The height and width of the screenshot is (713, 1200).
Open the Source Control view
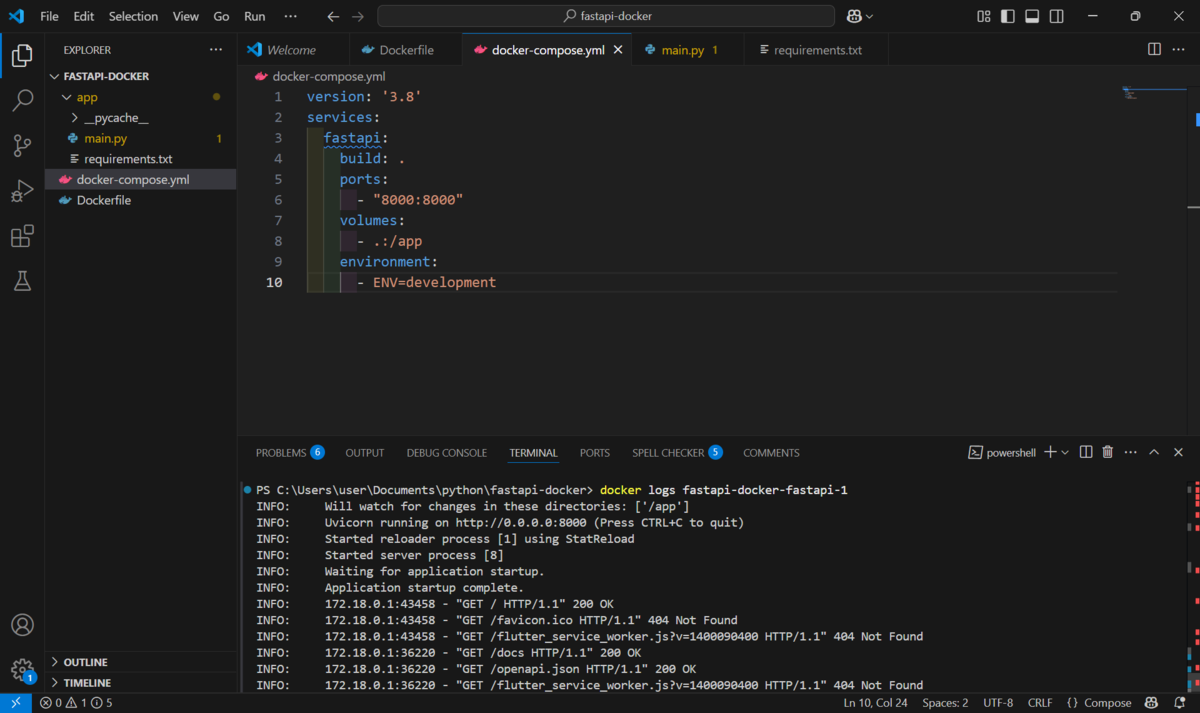pyautogui.click(x=22, y=146)
